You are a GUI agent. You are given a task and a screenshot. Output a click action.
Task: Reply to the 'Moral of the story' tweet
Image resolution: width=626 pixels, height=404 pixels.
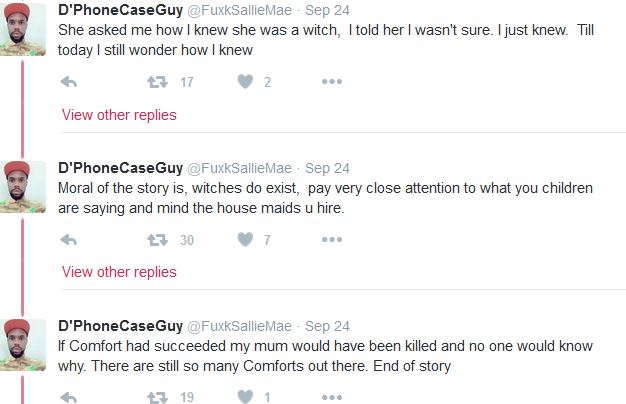(x=69, y=240)
